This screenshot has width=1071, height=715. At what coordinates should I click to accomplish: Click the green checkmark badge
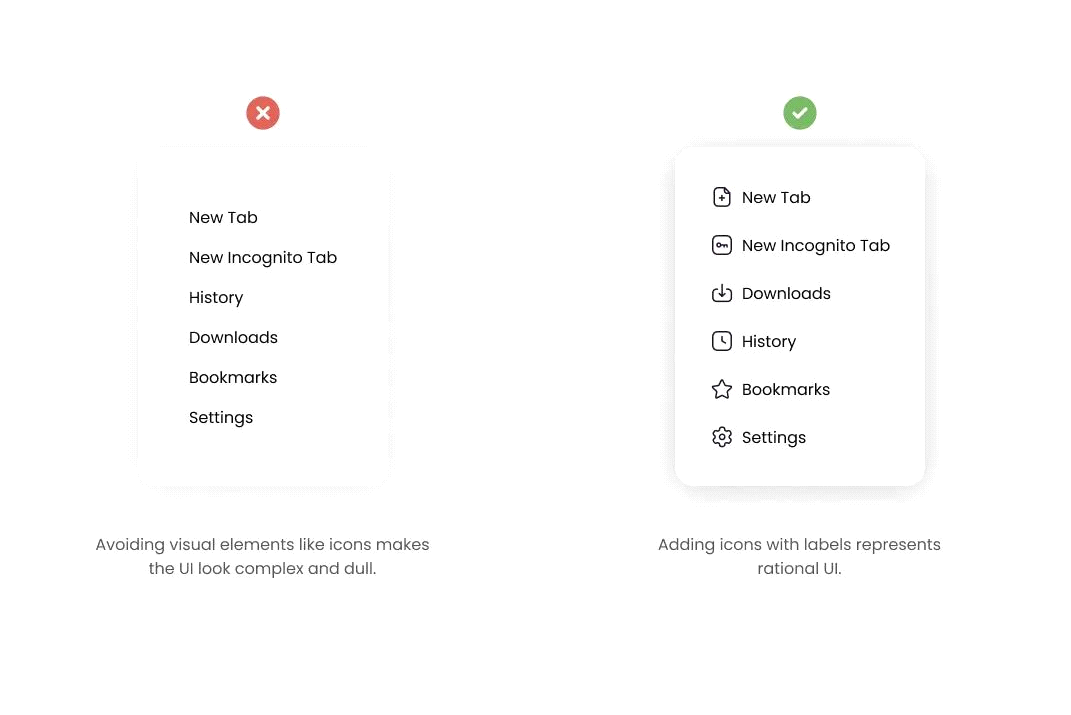click(800, 113)
